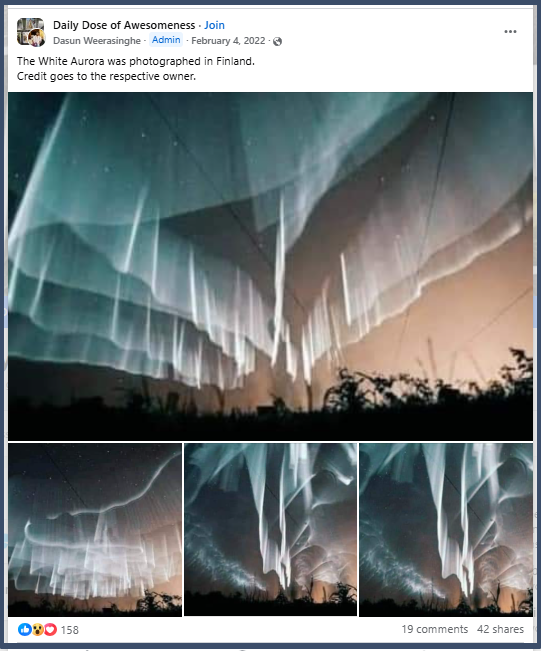View the 19 comments
This screenshot has width=541, height=651.
click(x=435, y=629)
